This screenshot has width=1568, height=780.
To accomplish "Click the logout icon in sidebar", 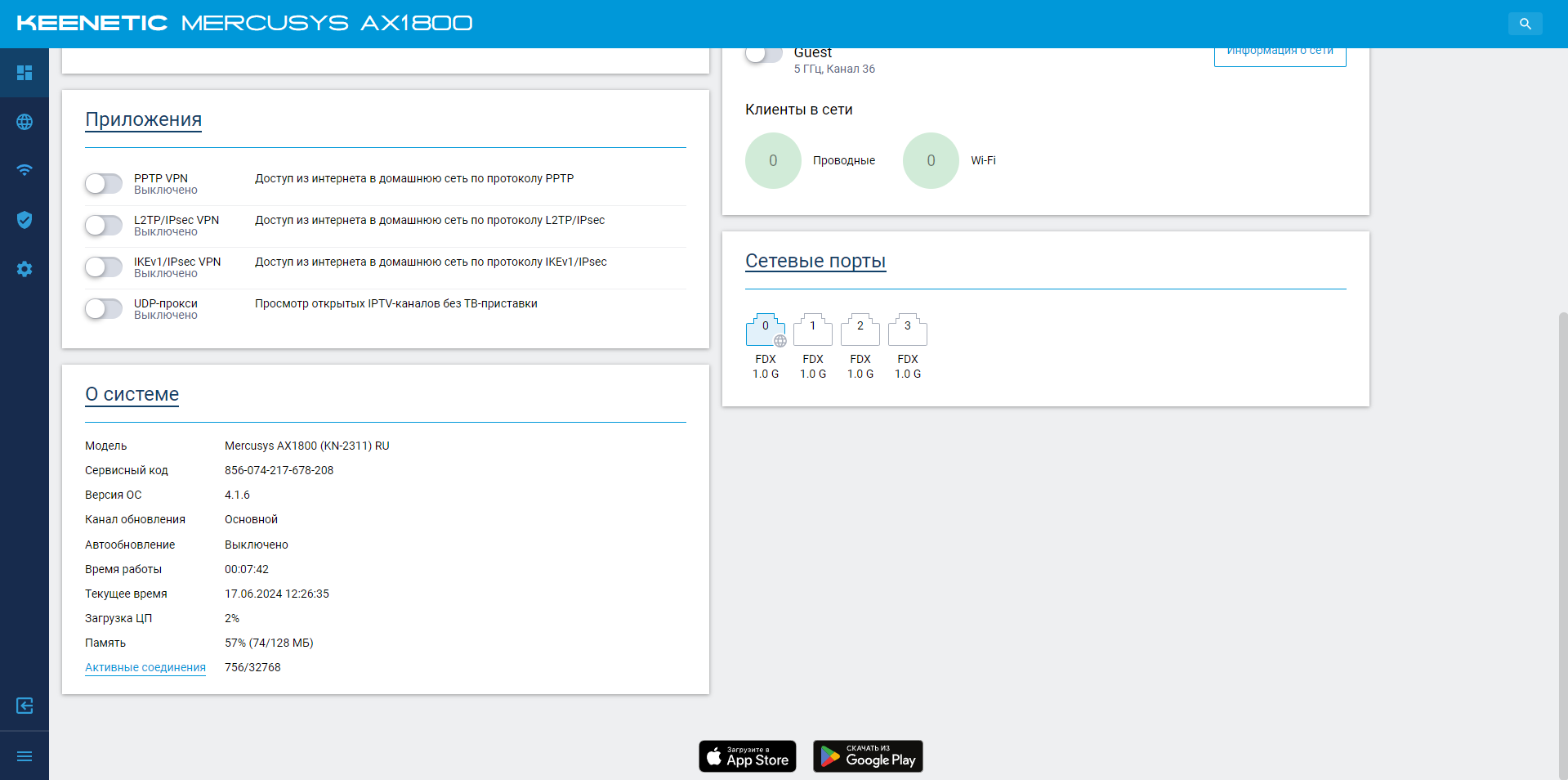I will tap(25, 706).
